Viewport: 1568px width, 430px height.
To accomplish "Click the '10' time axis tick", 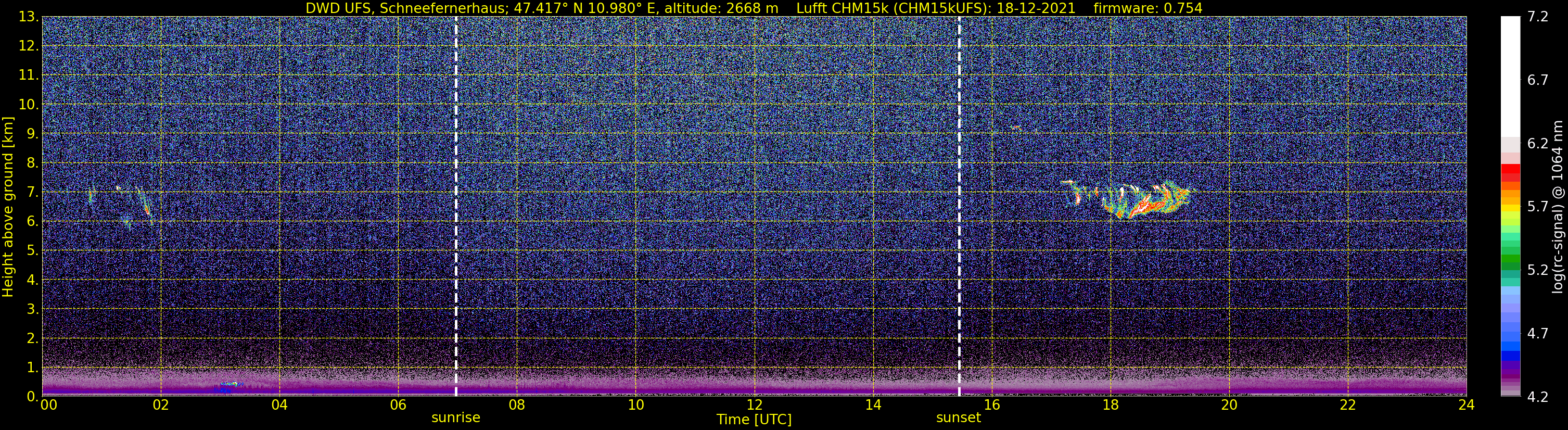I will tap(635, 405).
